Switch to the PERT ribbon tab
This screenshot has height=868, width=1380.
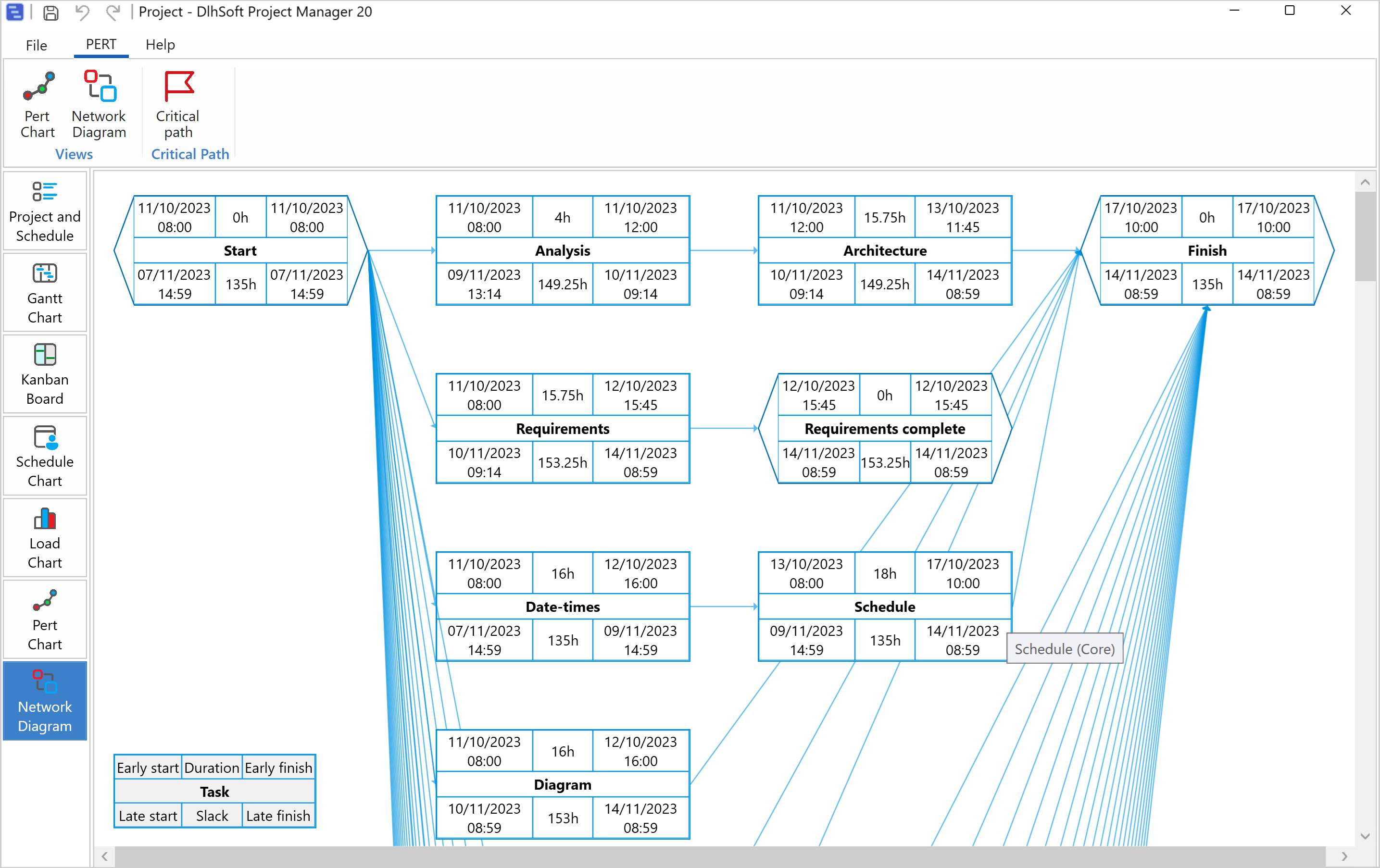coord(101,45)
